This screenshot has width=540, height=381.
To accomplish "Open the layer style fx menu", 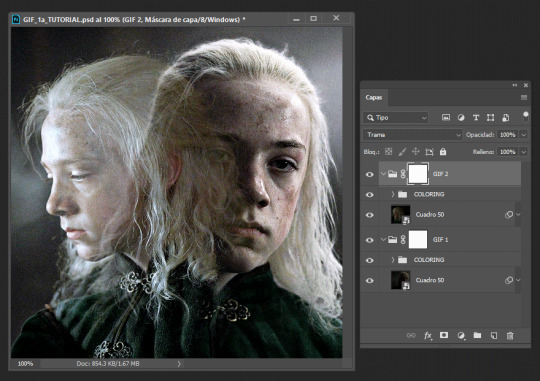I will [x=428, y=335].
